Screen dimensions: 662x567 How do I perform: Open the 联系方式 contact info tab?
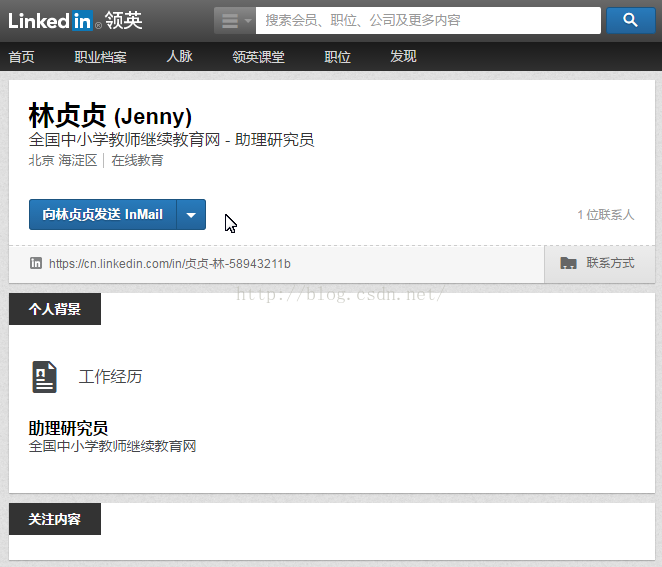[x=600, y=263]
